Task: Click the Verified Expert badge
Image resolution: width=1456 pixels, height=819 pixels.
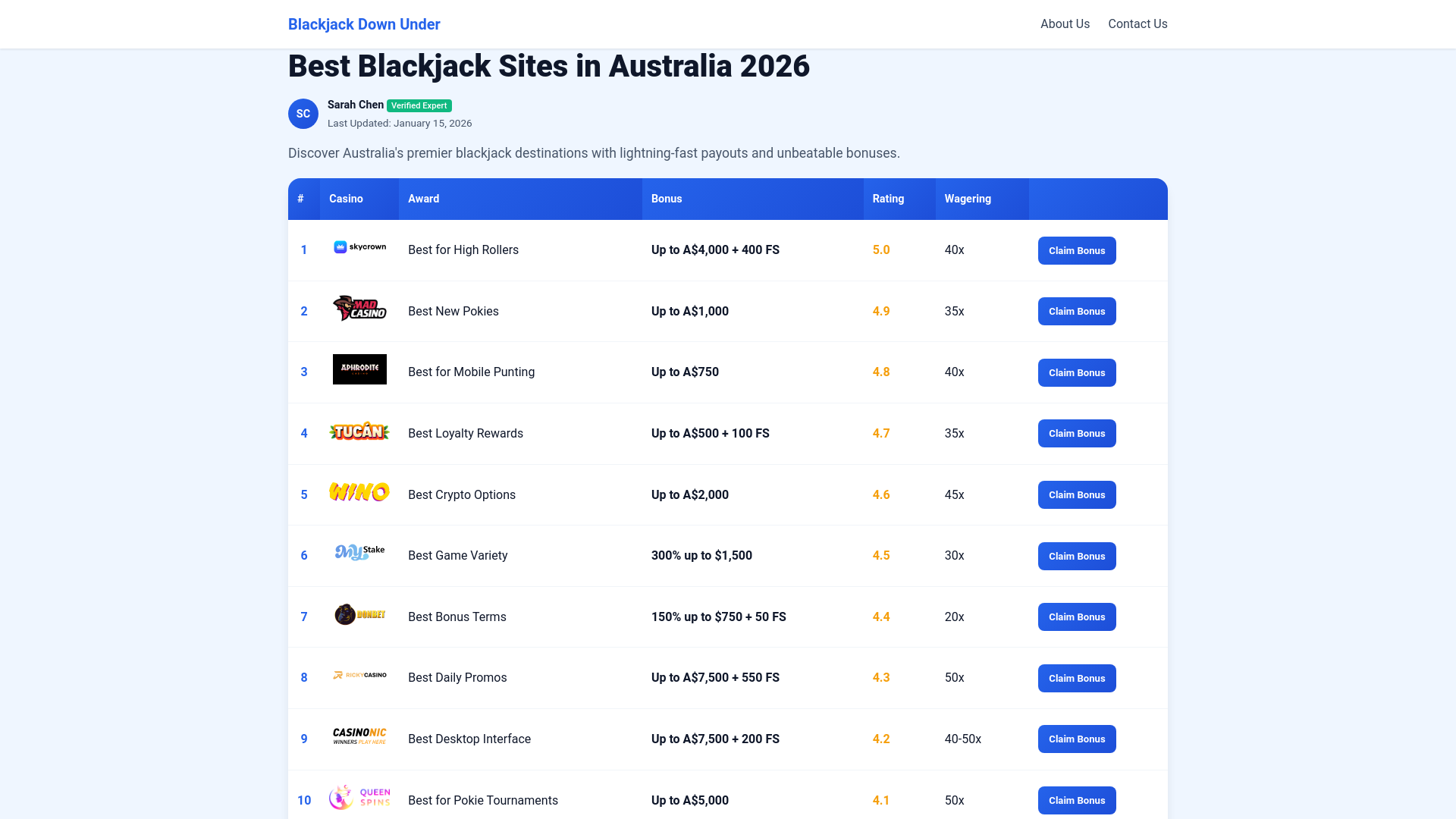Action: pyautogui.click(x=419, y=106)
